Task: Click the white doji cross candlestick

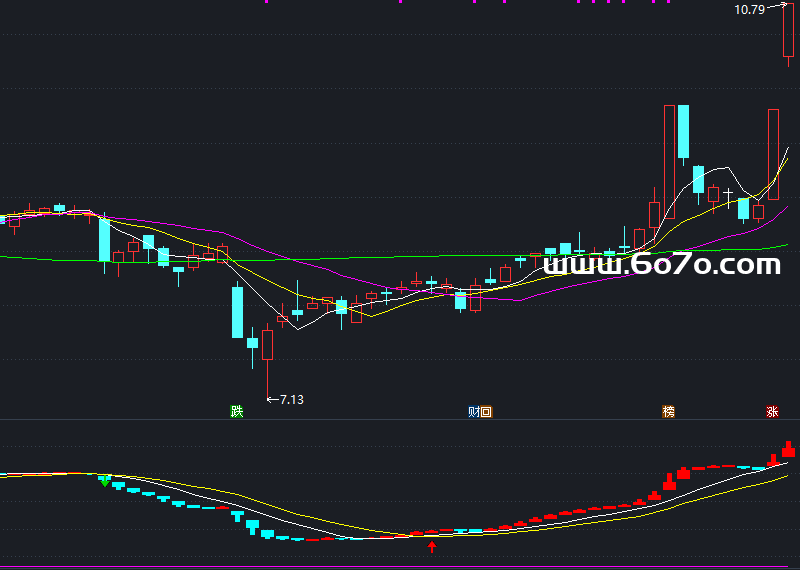Action: (x=729, y=192)
